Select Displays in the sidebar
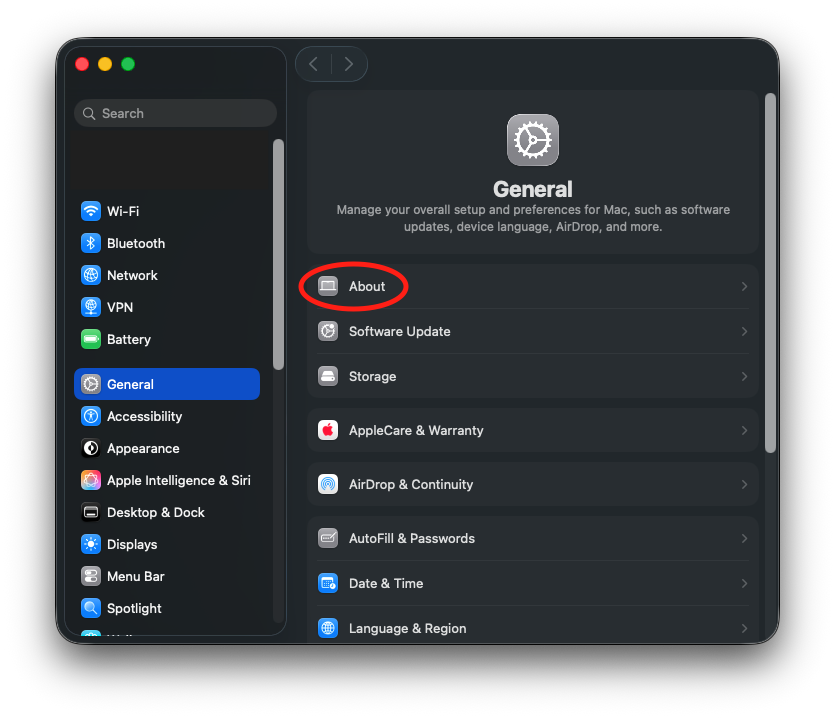Viewport: 835px width, 718px height. 132,544
